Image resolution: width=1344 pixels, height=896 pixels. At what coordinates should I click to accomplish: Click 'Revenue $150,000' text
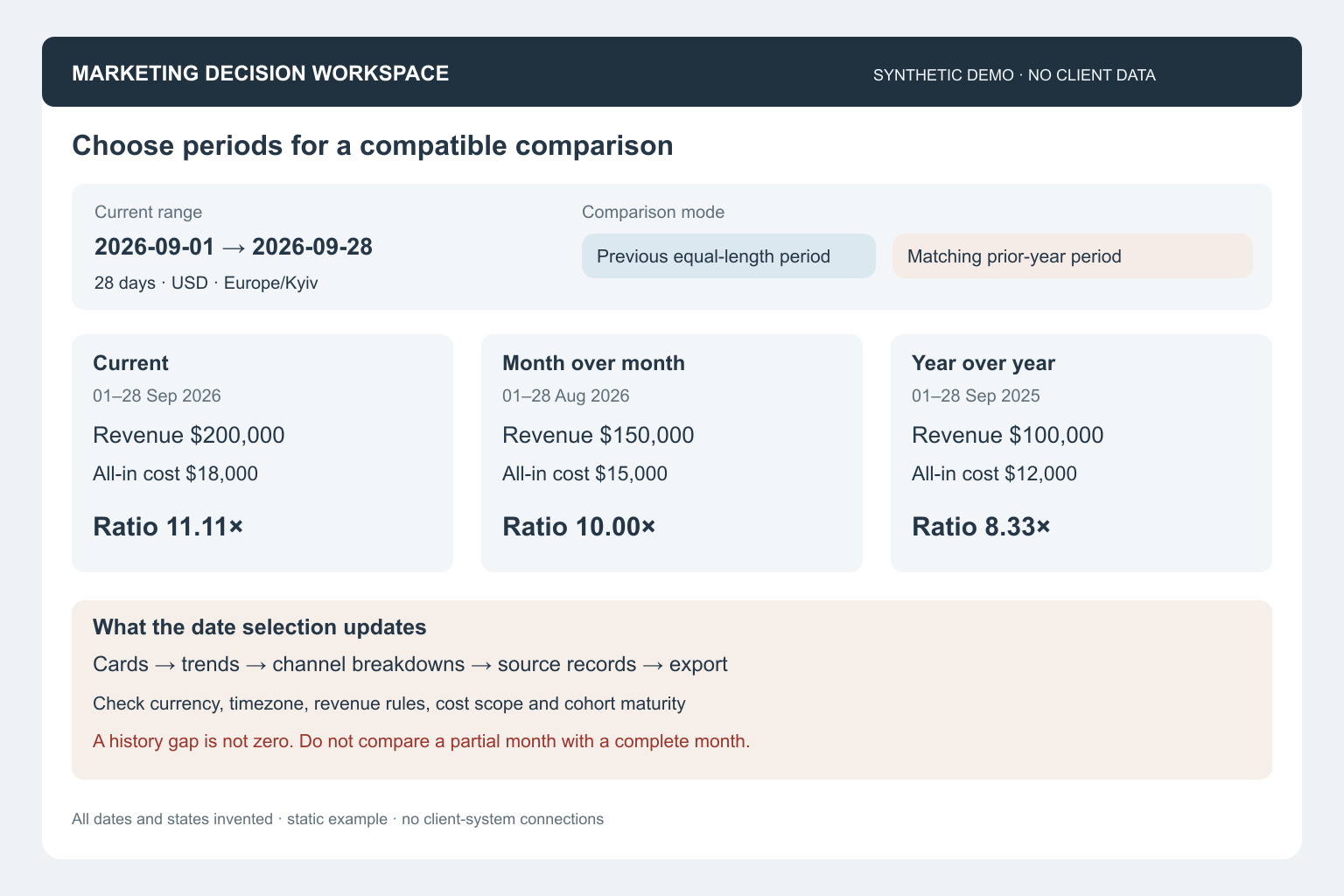click(598, 435)
